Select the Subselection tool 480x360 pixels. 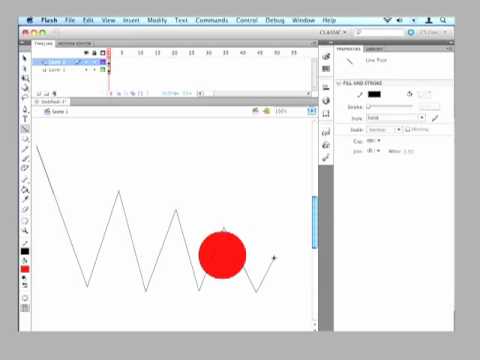(25, 68)
